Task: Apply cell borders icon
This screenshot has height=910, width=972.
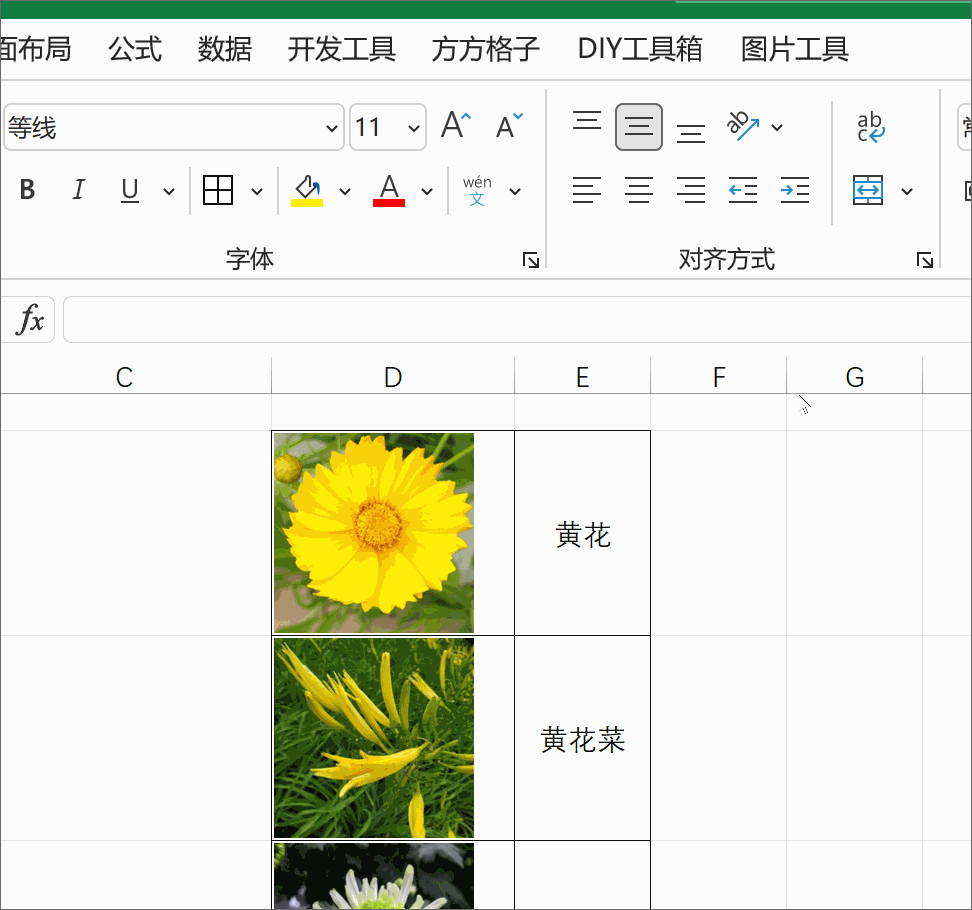Action: pyautogui.click(x=218, y=190)
